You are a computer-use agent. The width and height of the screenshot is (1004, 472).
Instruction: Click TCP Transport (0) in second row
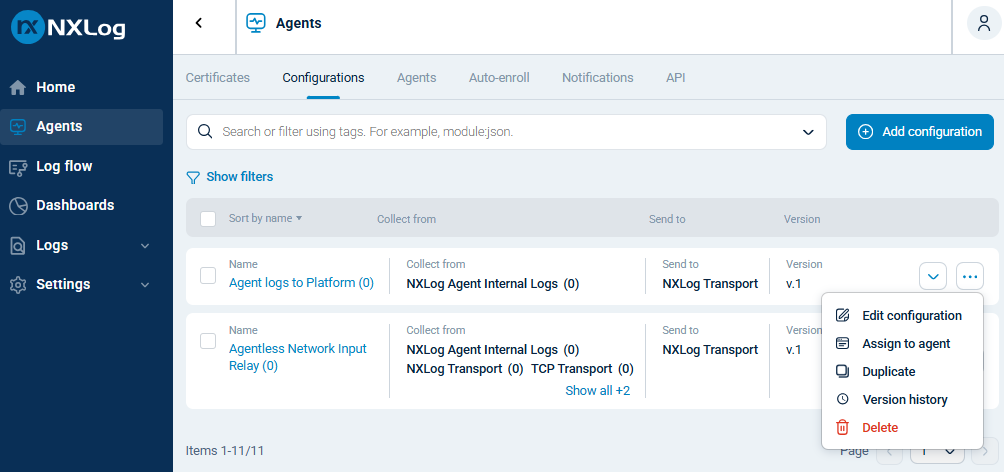pos(582,369)
